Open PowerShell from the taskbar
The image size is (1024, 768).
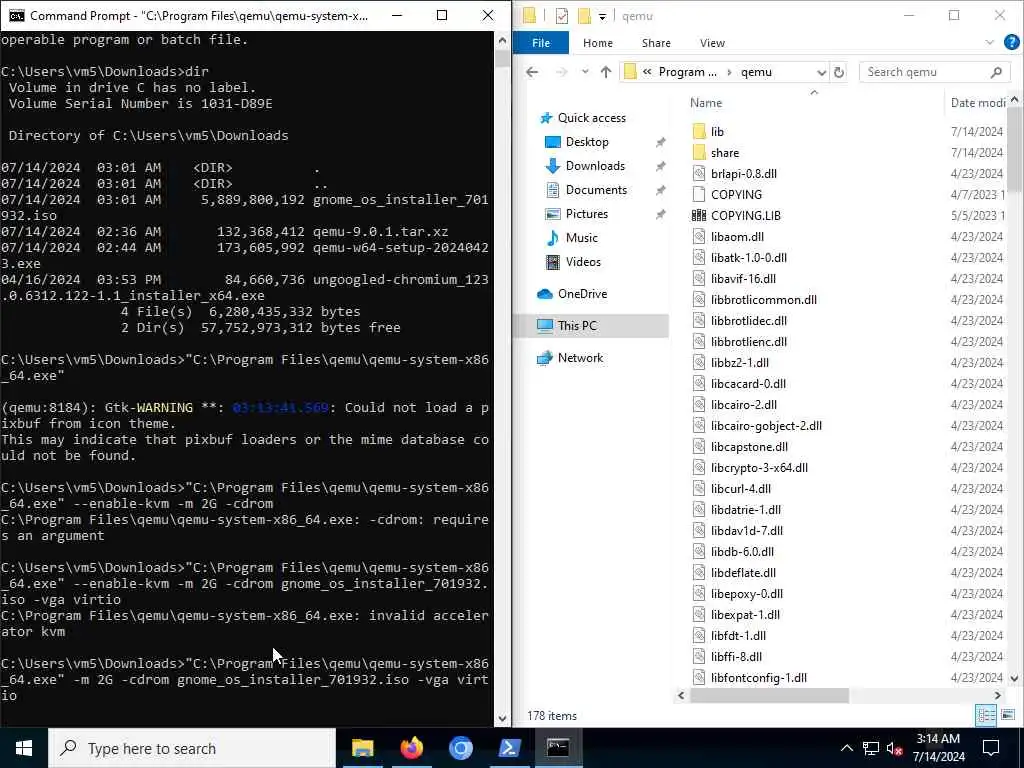point(509,748)
